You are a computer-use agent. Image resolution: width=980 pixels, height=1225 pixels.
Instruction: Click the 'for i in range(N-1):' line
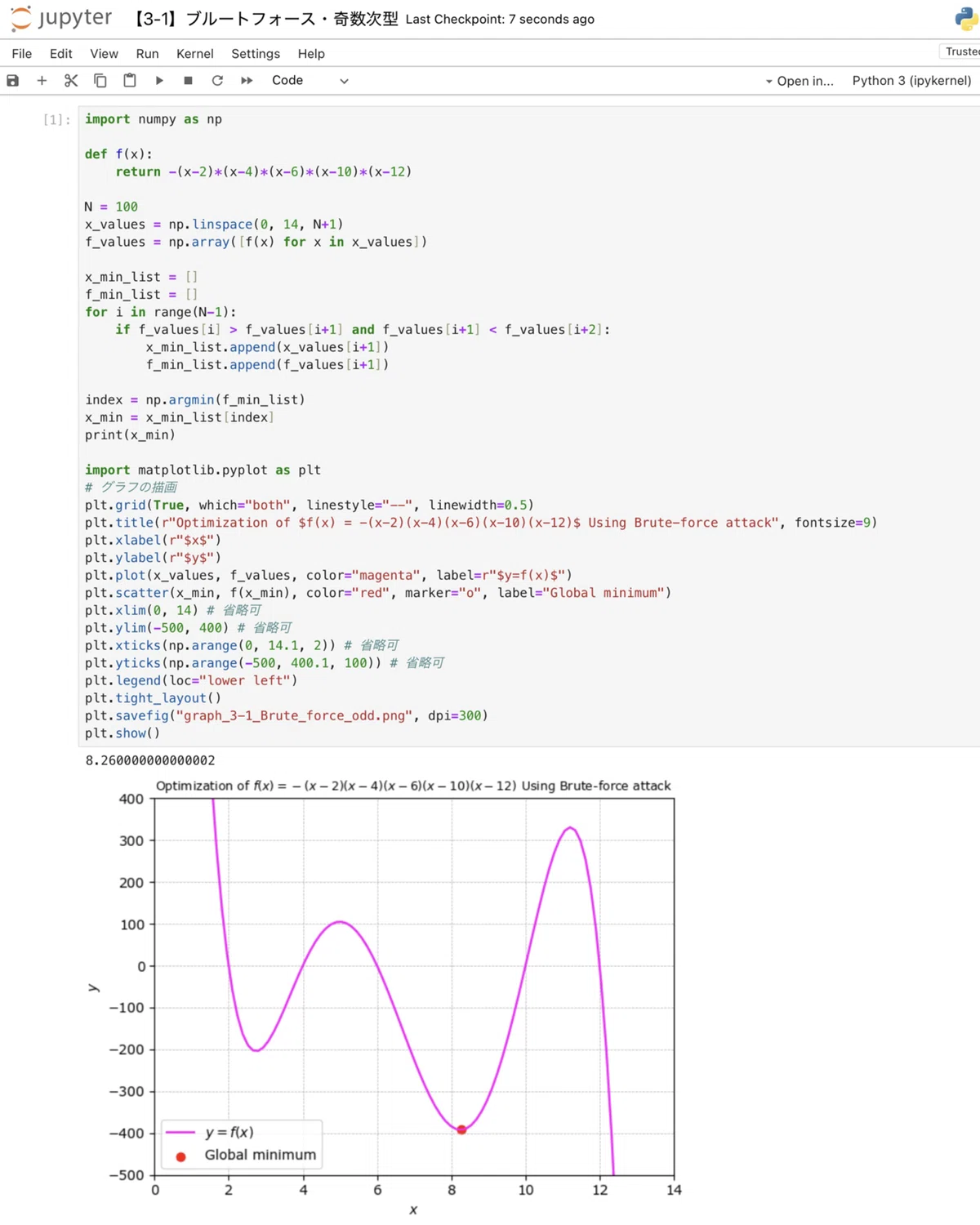click(x=160, y=312)
